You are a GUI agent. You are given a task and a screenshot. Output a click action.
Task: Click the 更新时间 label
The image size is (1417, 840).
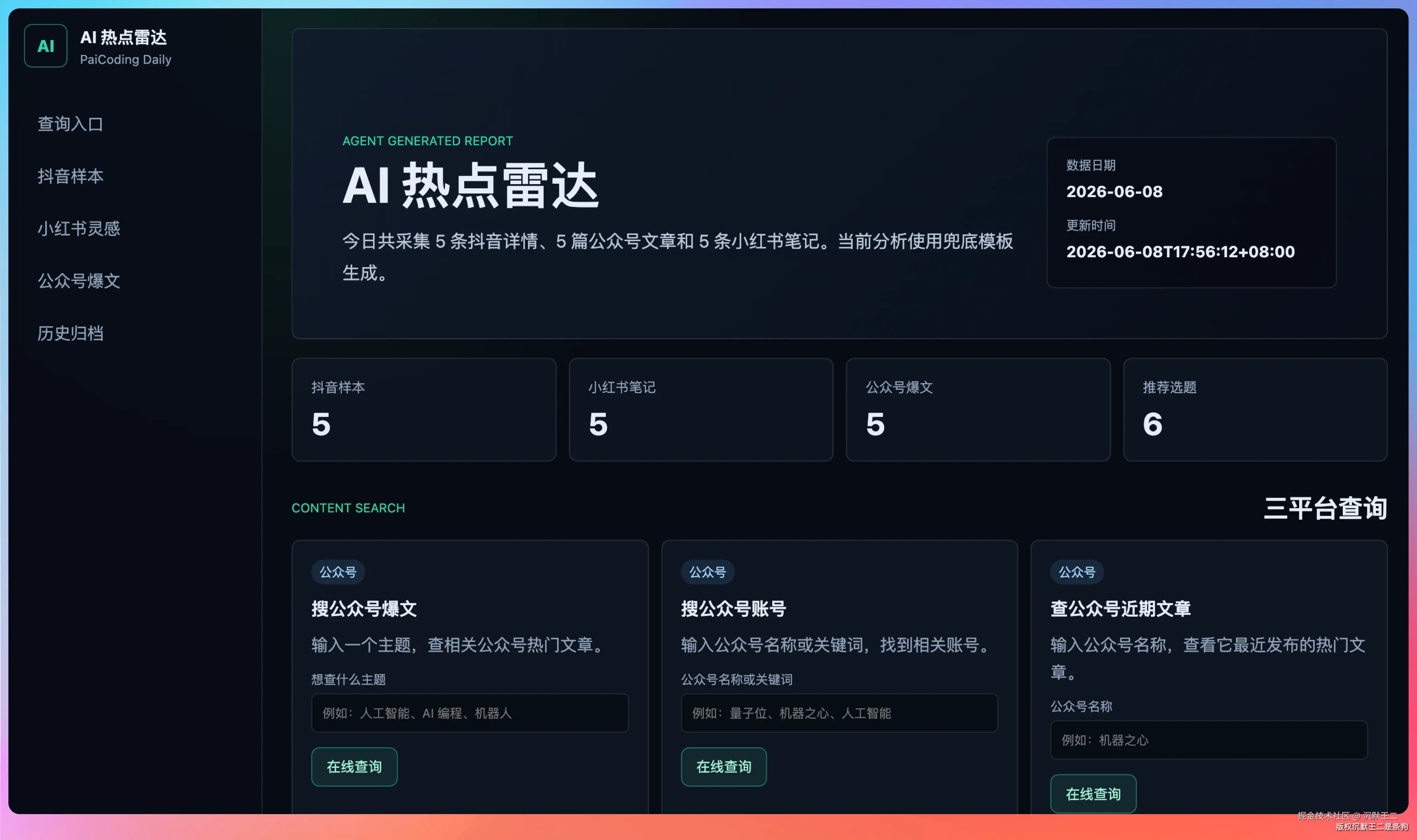tap(1091, 225)
